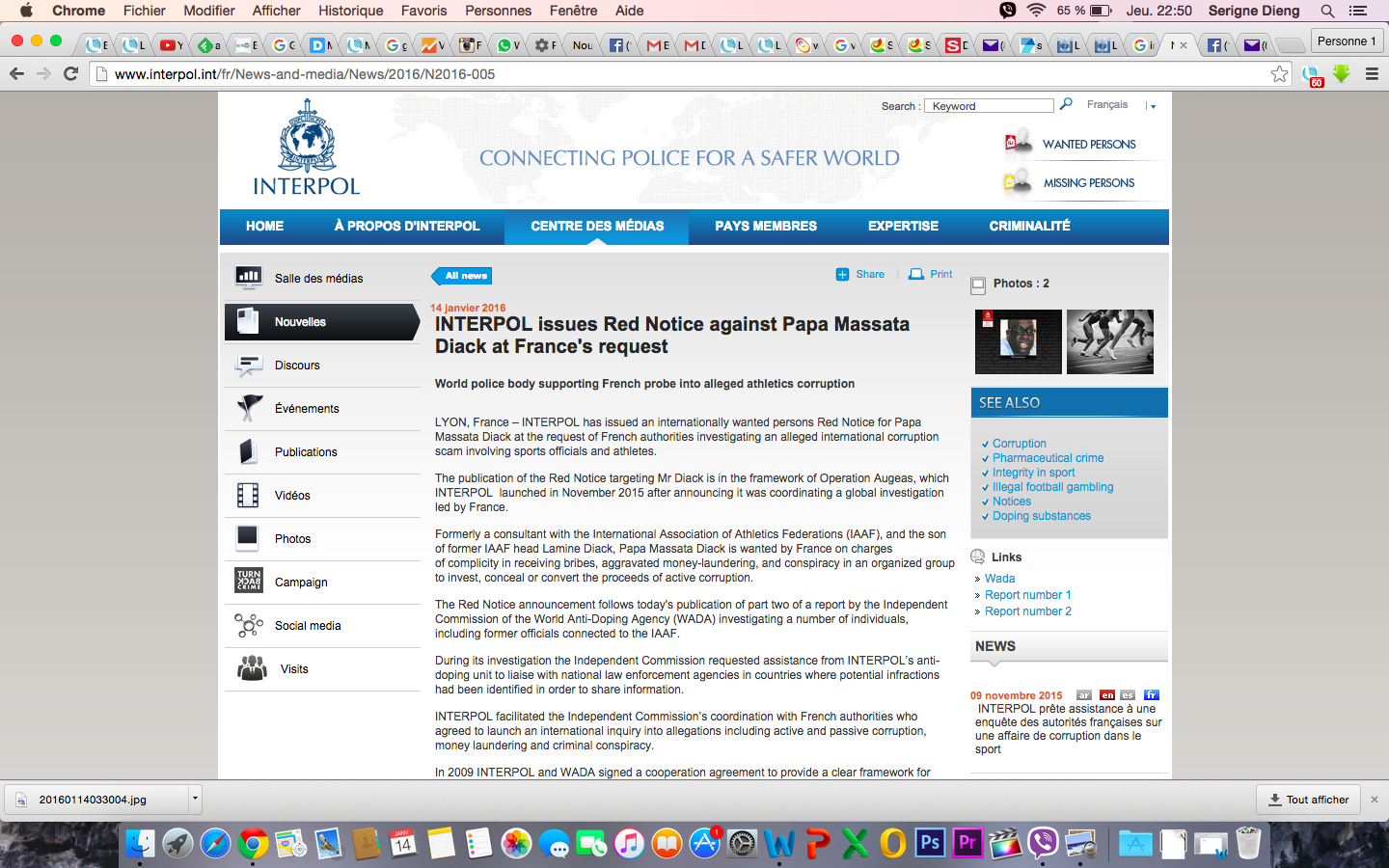Click the All news button

[463, 276]
